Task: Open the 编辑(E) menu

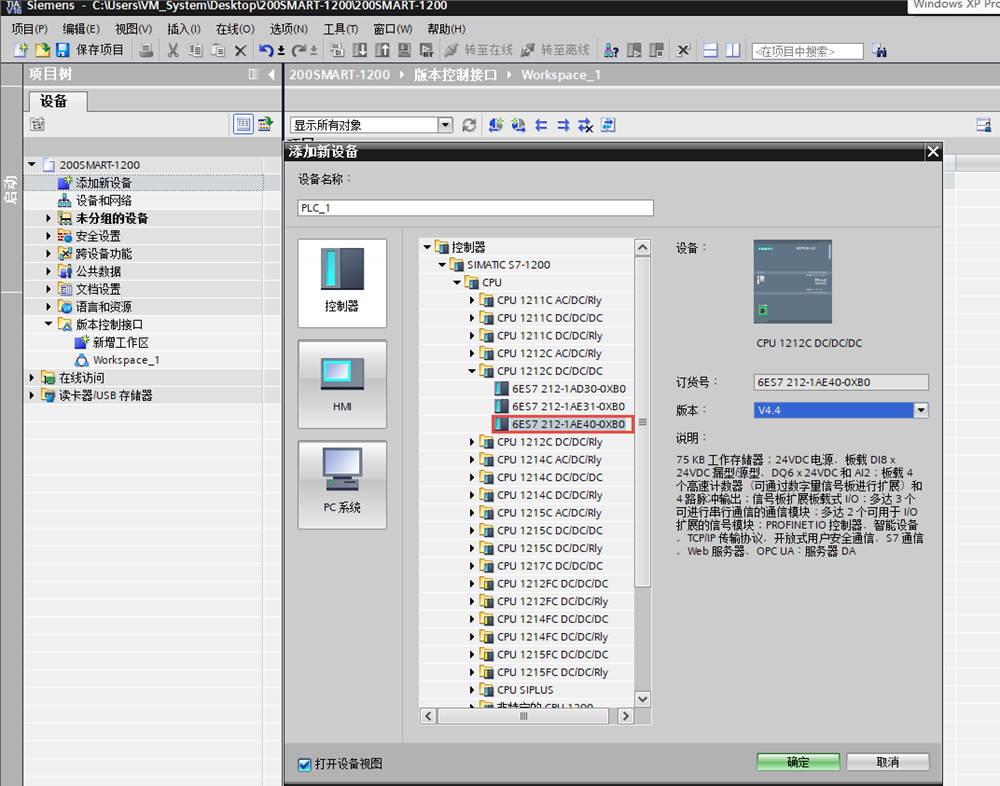Action: tap(81, 29)
